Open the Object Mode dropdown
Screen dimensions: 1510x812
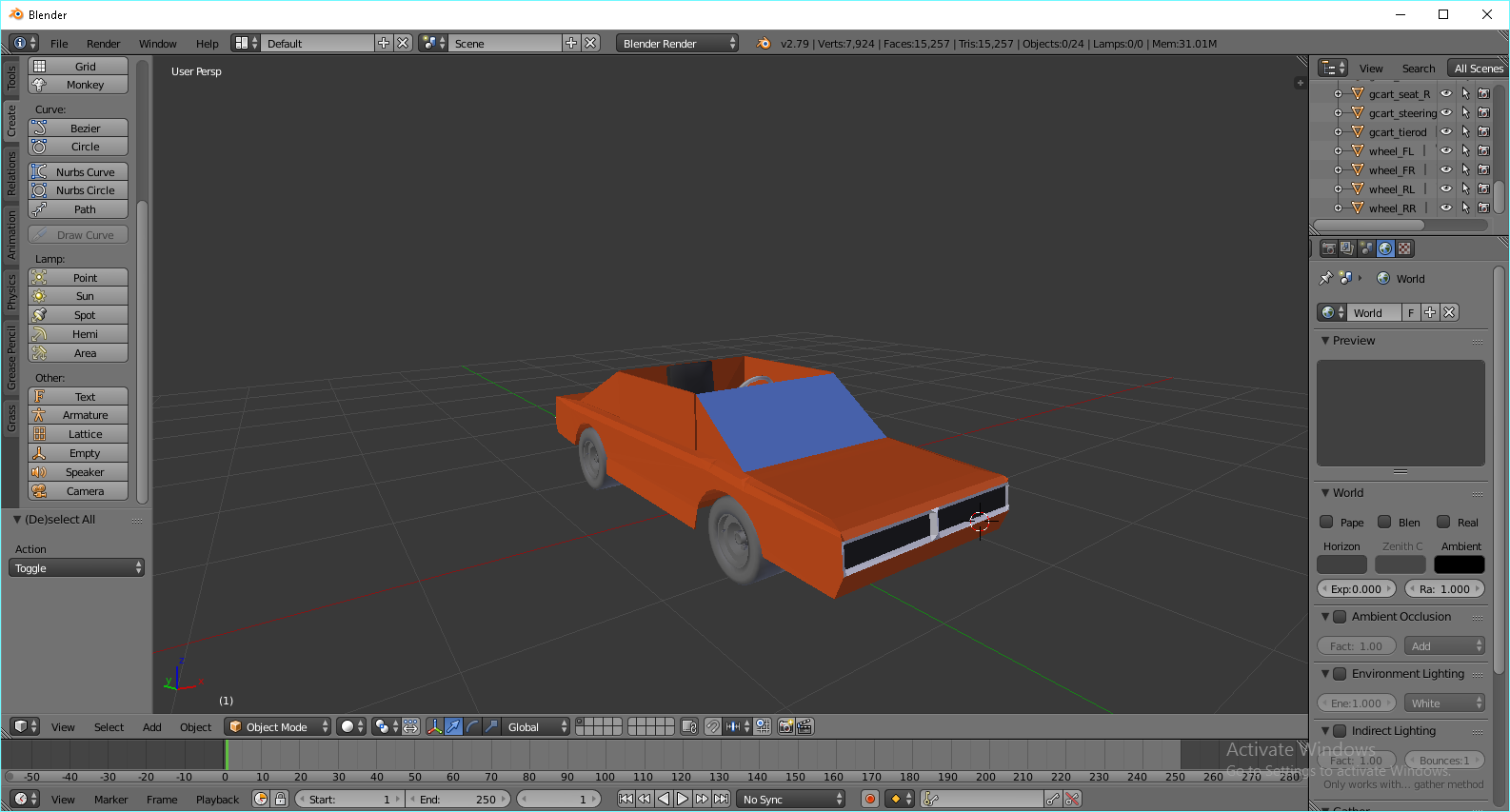[x=278, y=726]
